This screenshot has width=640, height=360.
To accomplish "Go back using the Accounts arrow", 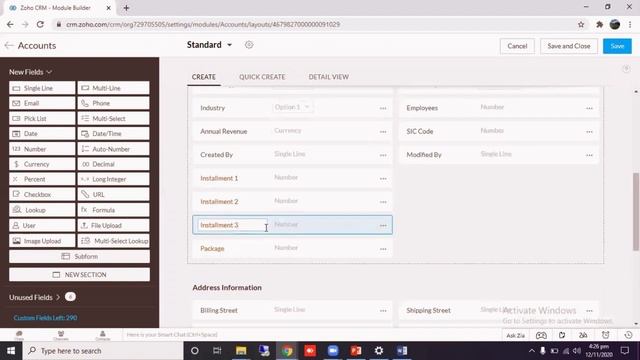I will [9, 45].
